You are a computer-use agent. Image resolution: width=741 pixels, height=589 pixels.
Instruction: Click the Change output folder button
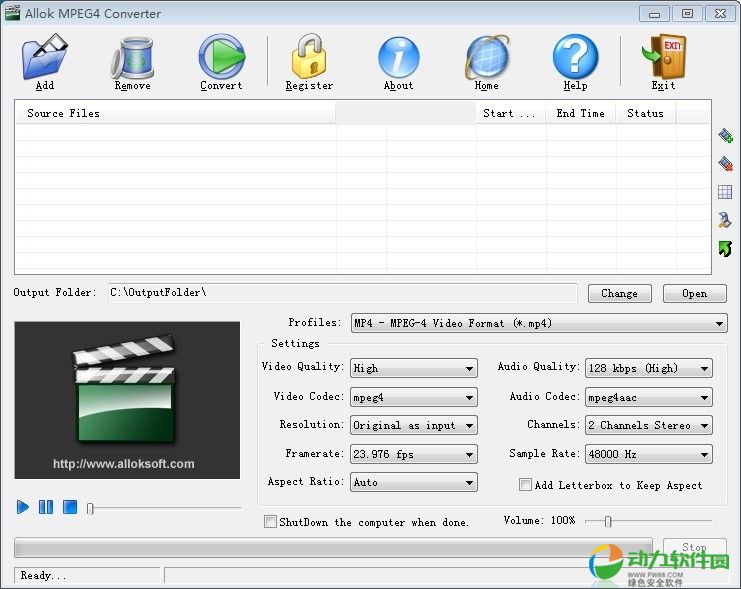(619, 293)
